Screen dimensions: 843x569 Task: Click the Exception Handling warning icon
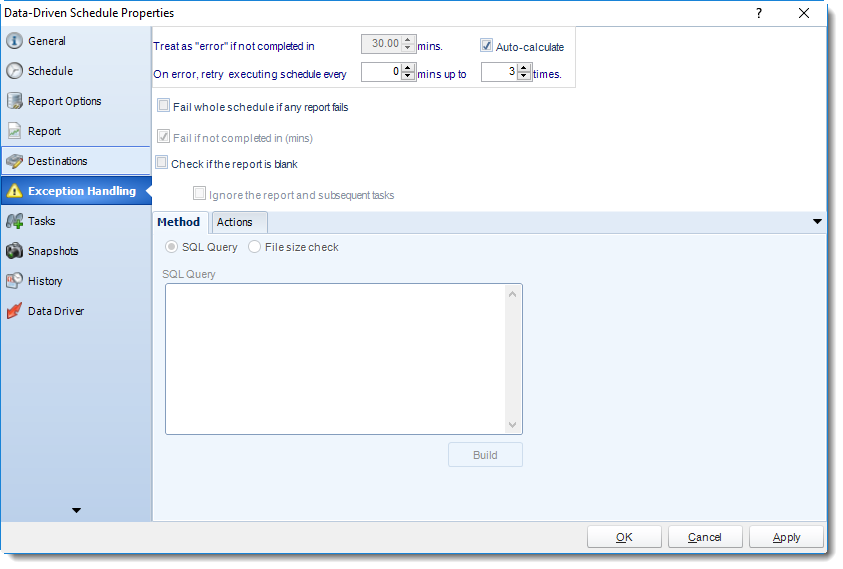pyautogui.click(x=15, y=191)
